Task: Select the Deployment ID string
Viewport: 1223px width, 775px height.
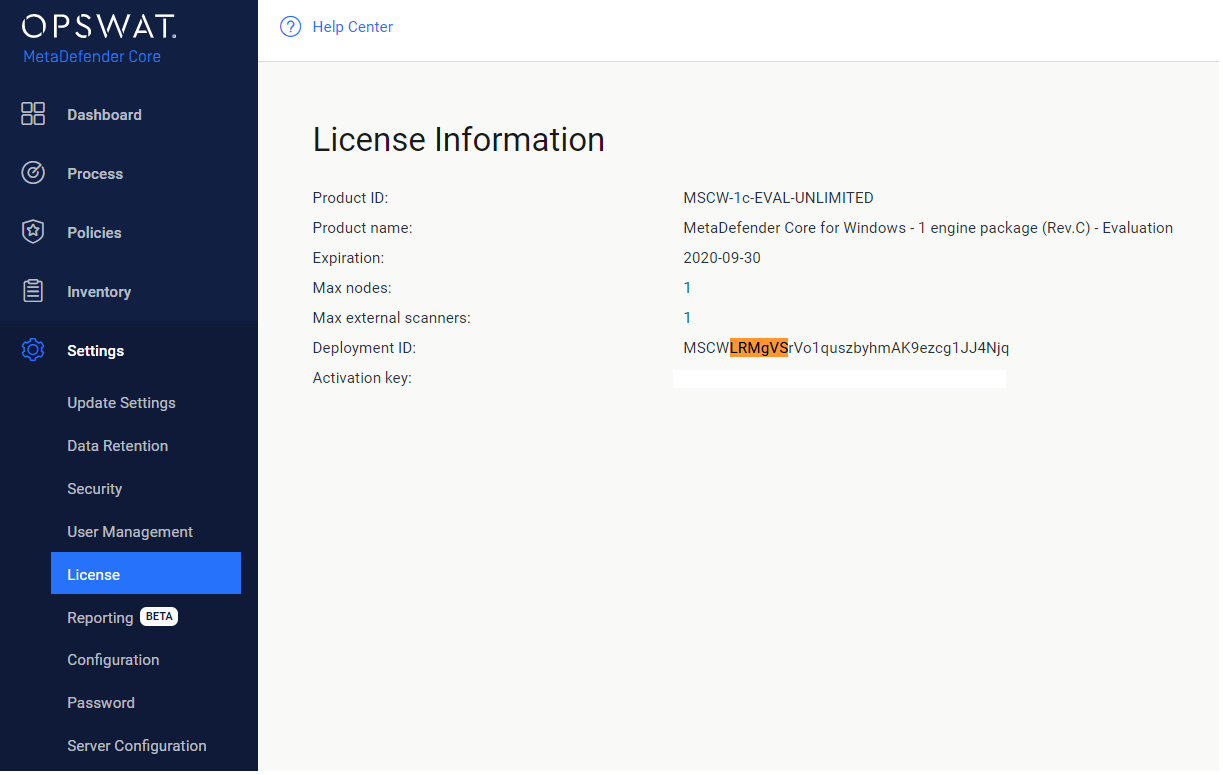Action: [846, 348]
